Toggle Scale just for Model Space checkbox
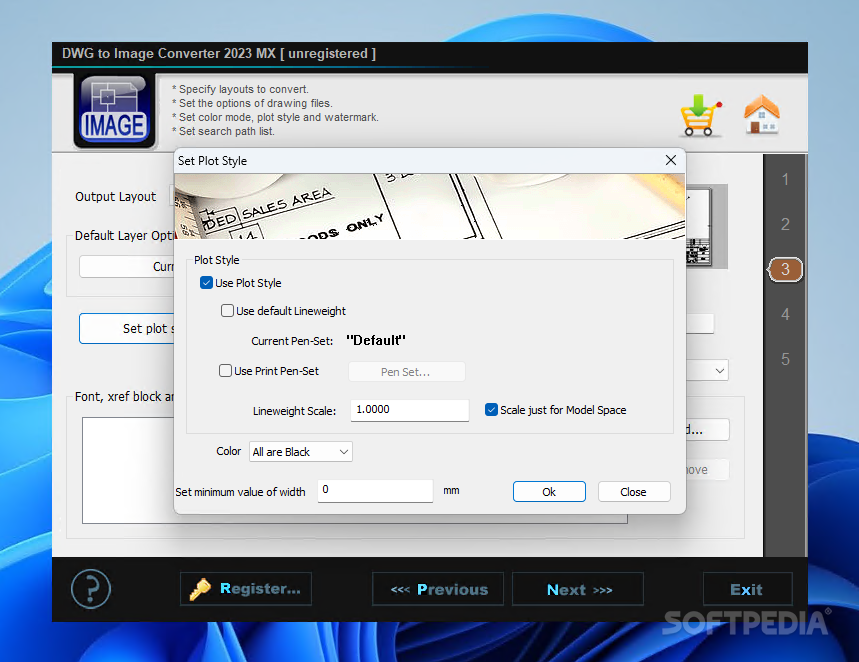859x662 pixels. 491,409
